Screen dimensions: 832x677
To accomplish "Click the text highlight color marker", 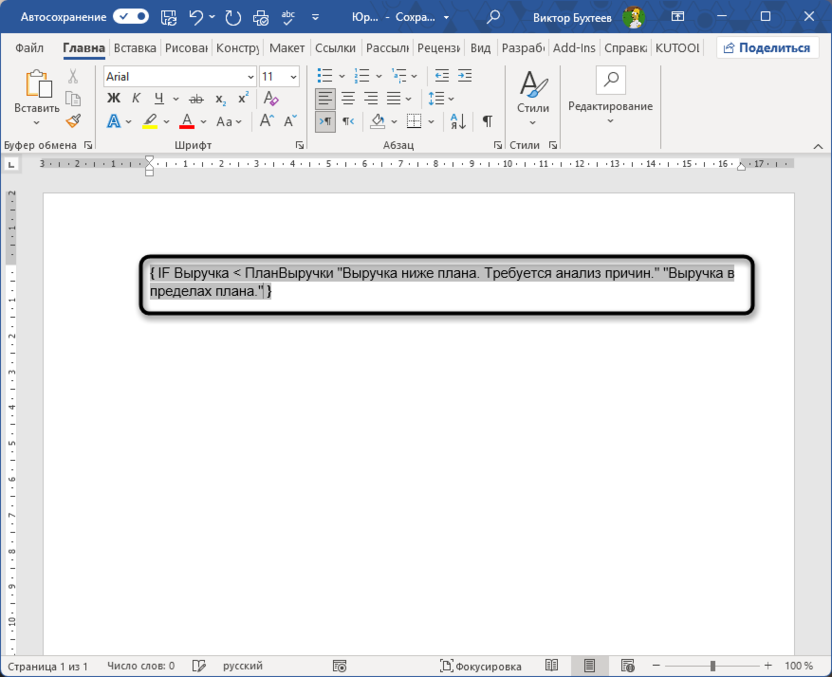I will (150, 121).
